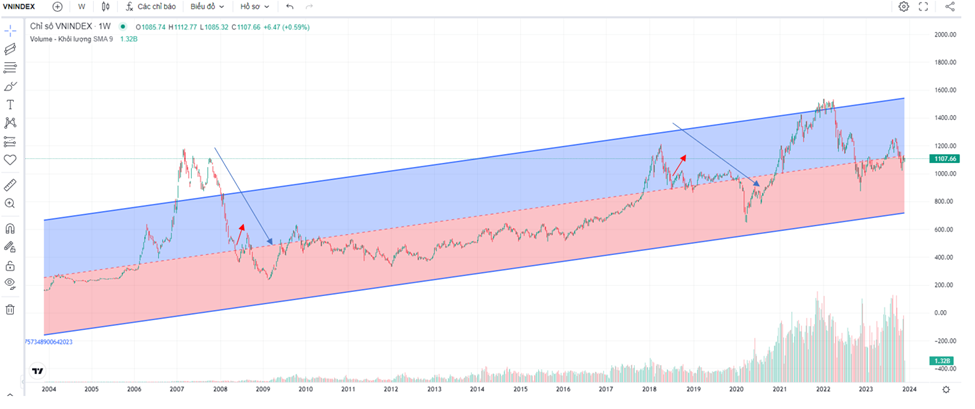Click the heart favorites icon
The height and width of the screenshot is (409, 975).
(10, 160)
